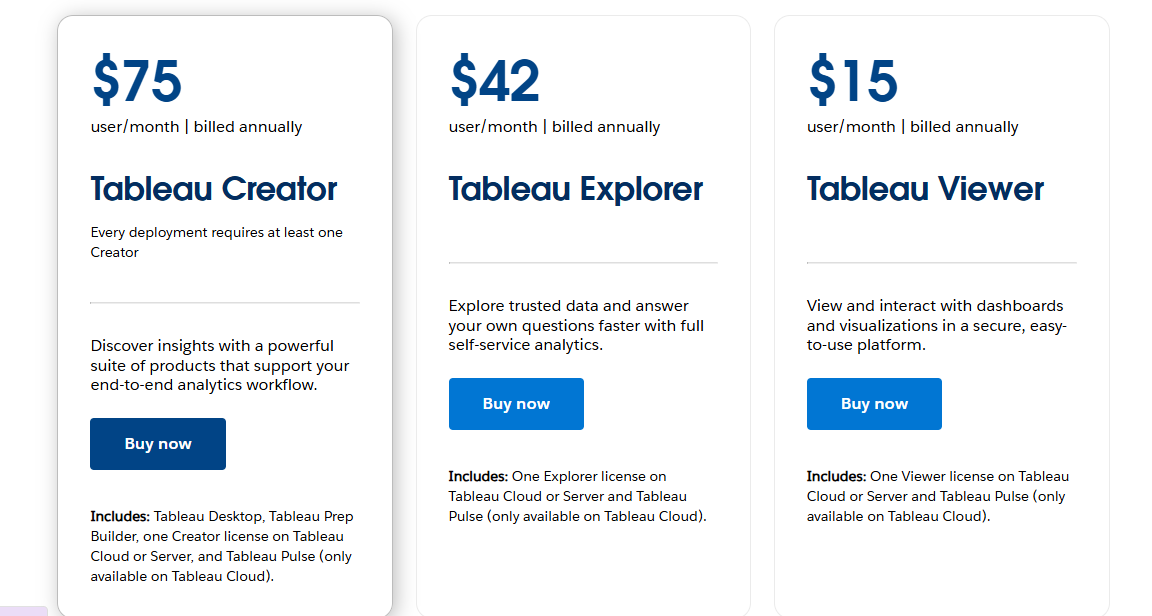
Task: Click billed annually under the Explorer price
Action: pyautogui.click(x=606, y=126)
